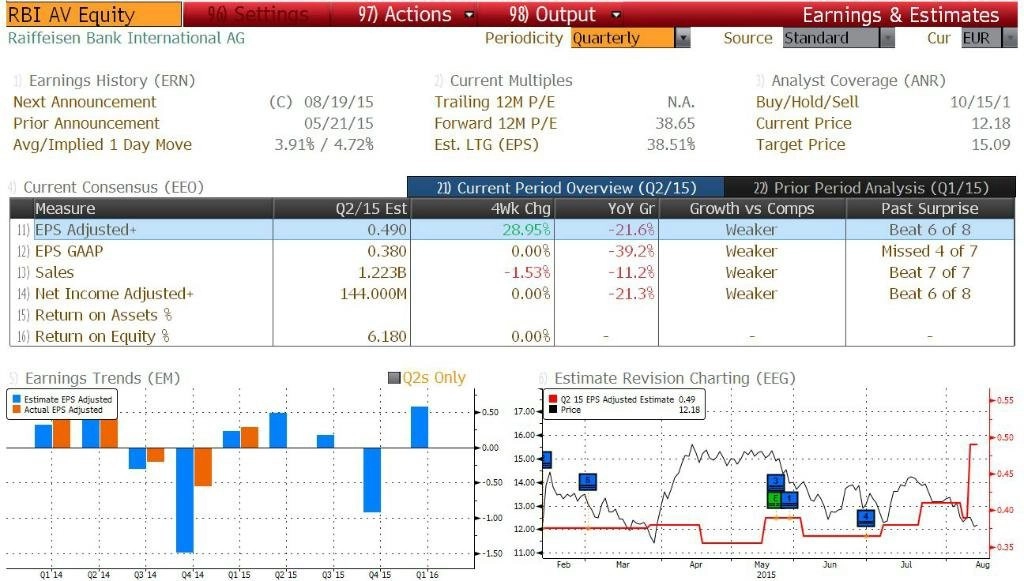Click the Raiffeisen Bank International AG name
The width and height of the screenshot is (1024, 581).
coord(127,38)
